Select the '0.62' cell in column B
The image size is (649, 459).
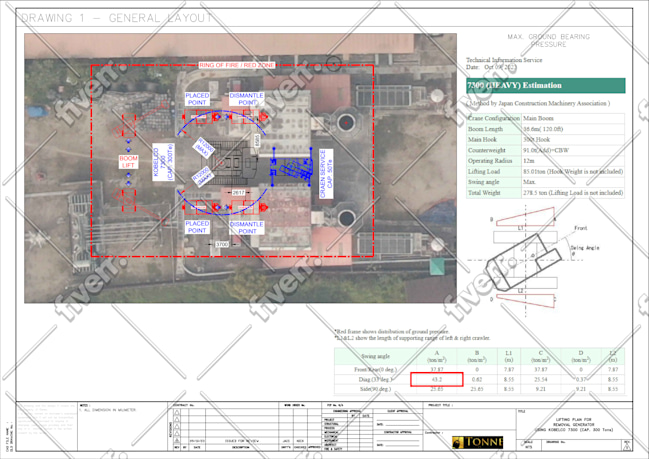(477, 379)
